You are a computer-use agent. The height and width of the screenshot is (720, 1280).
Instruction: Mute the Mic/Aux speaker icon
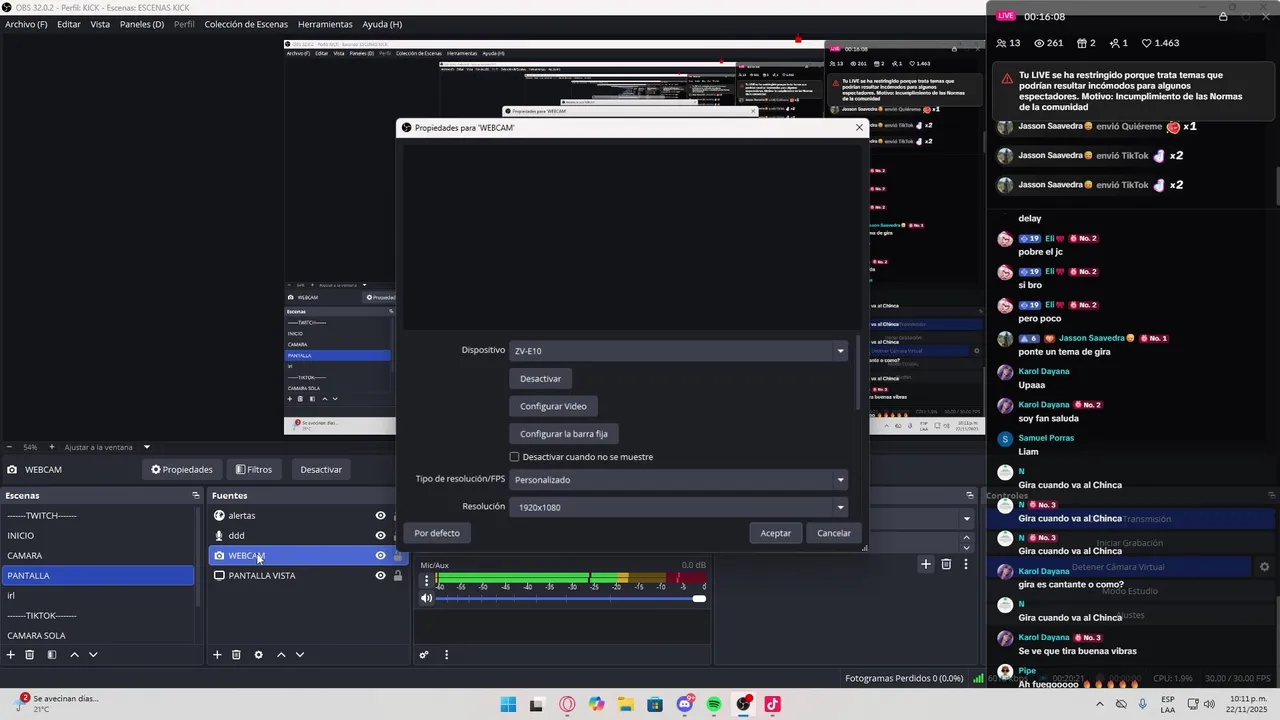coord(427,598)
